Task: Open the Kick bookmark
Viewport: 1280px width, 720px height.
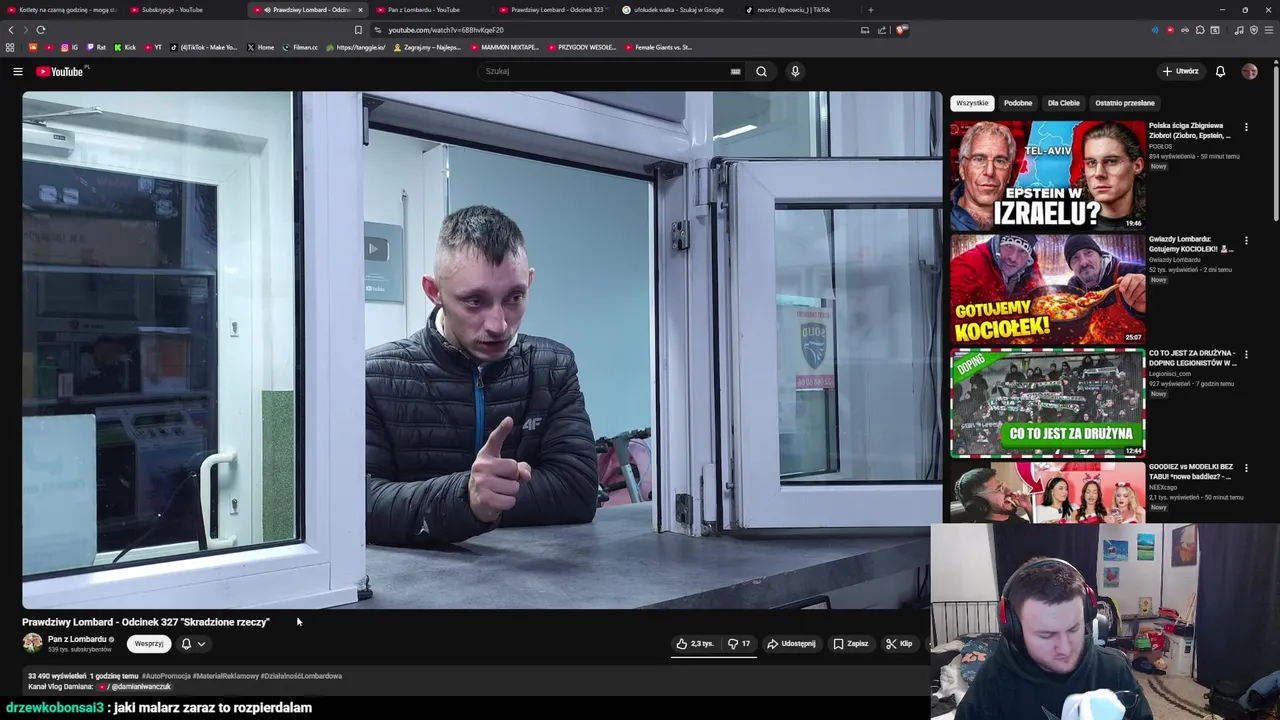Action: (x=125, y=47)
